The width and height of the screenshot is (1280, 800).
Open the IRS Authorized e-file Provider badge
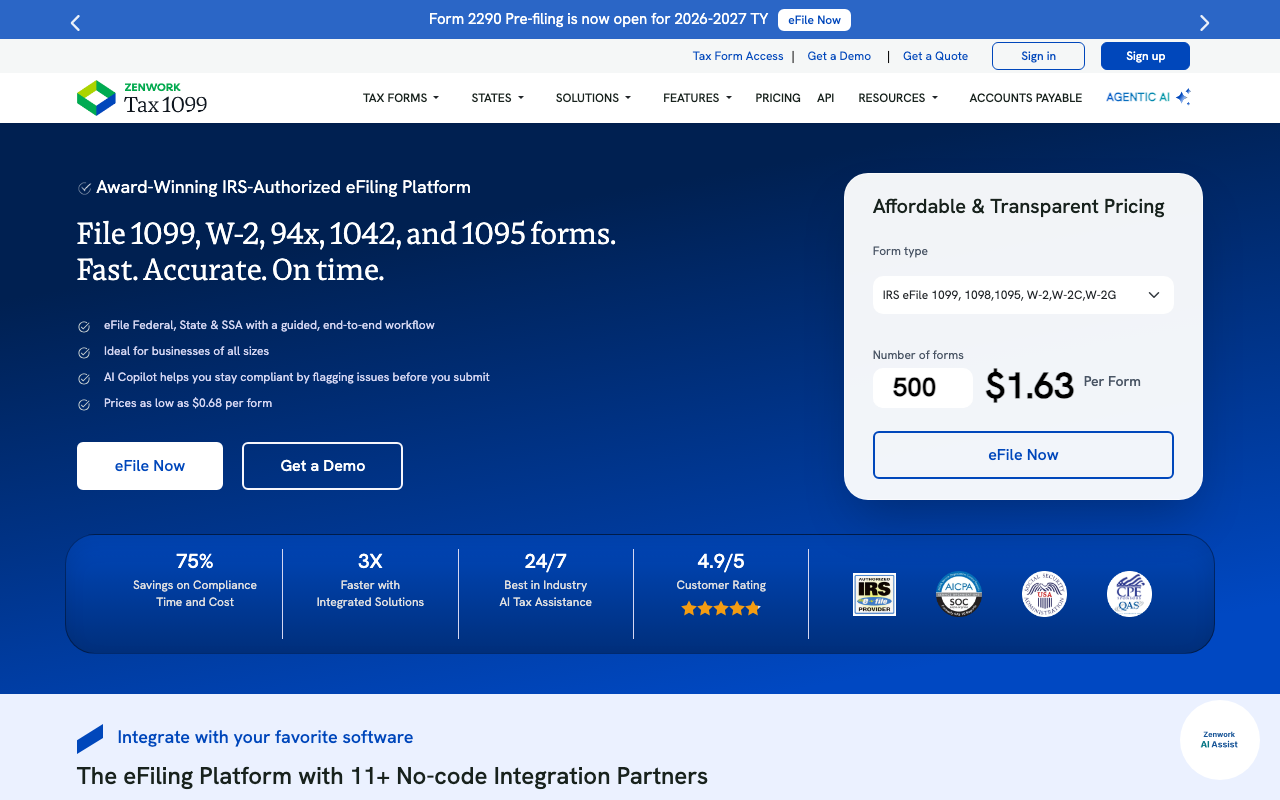(x=874, y=594)
